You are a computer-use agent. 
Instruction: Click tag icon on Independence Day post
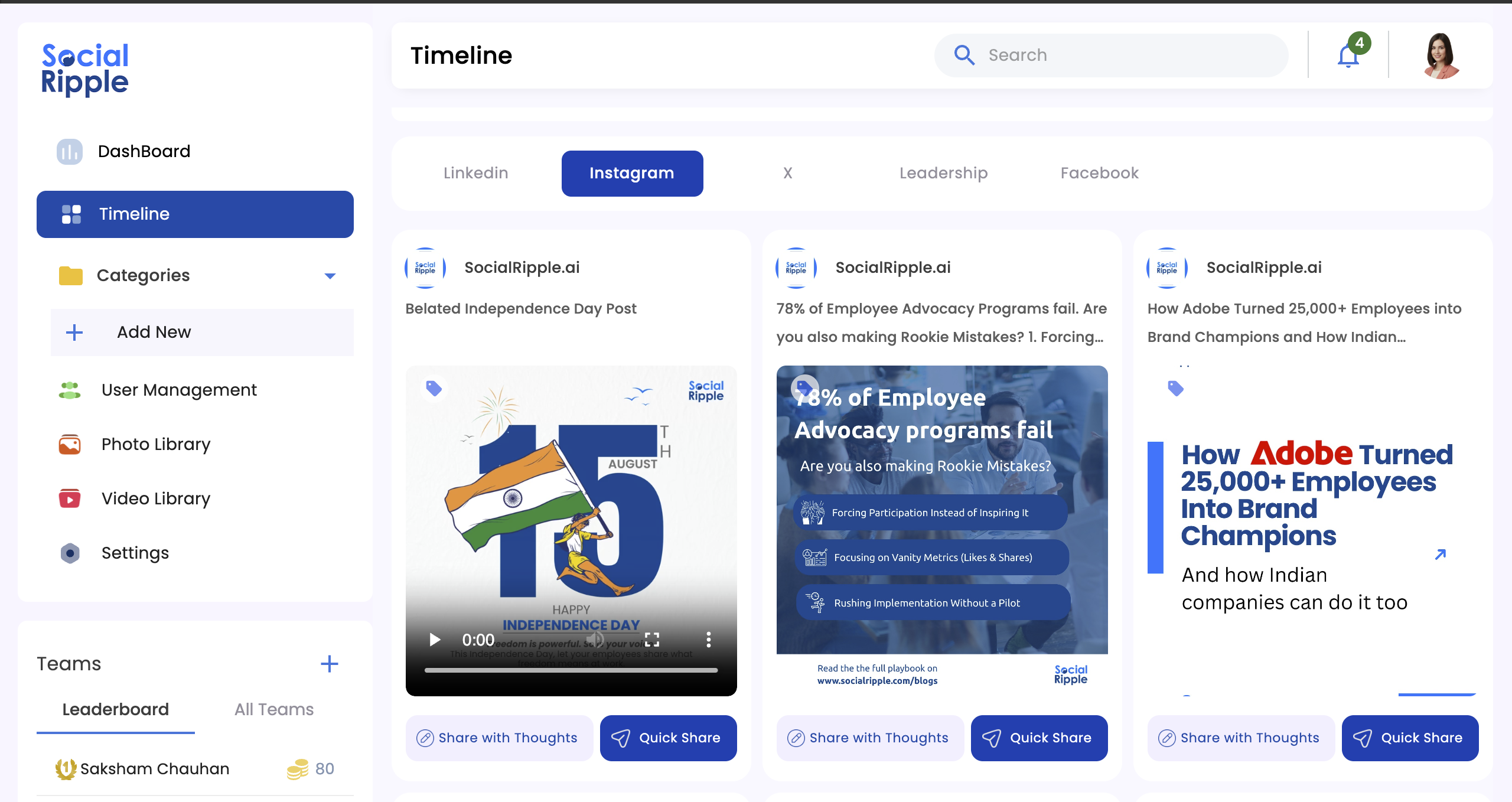434,388
